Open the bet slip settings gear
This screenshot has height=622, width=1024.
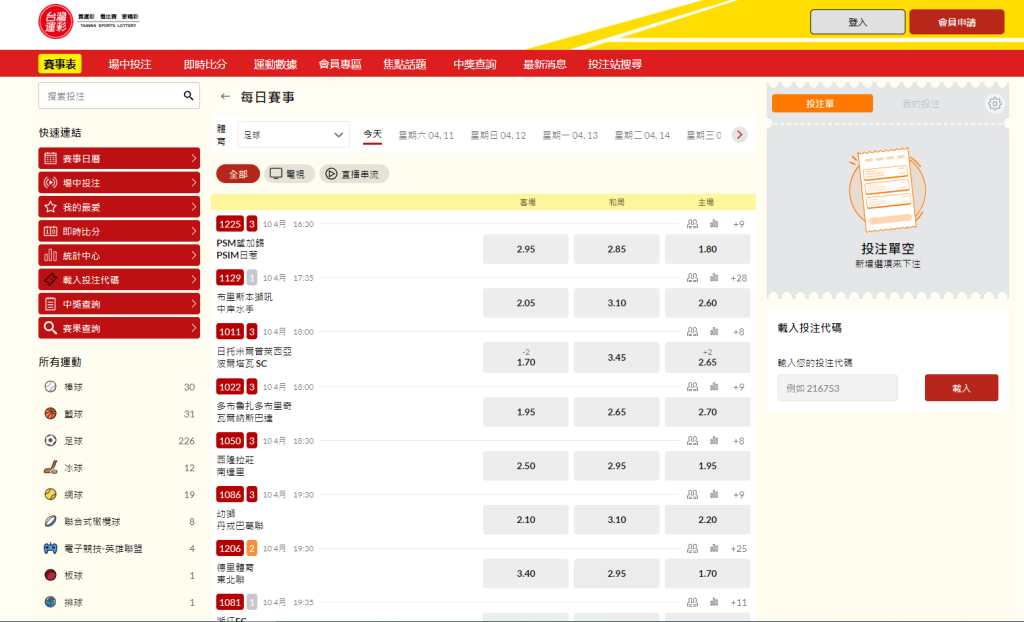click(994, 104)
